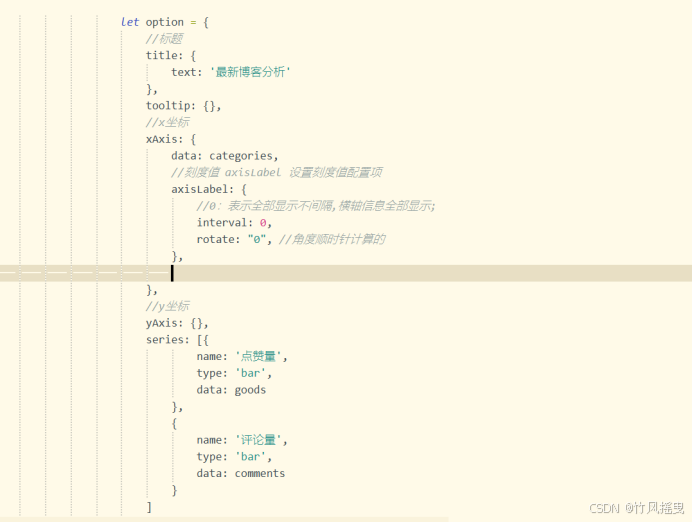
Task: Click the highlighted empty current line
Action: [x=346, y=273]
